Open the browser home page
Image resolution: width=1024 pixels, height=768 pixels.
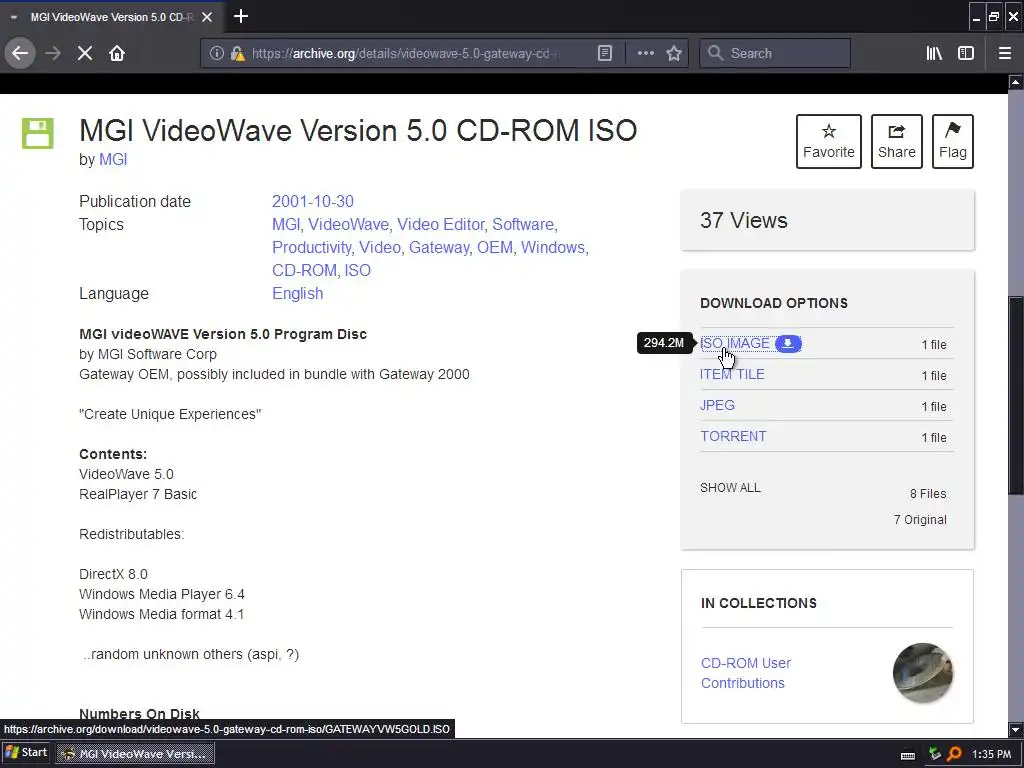117,54
